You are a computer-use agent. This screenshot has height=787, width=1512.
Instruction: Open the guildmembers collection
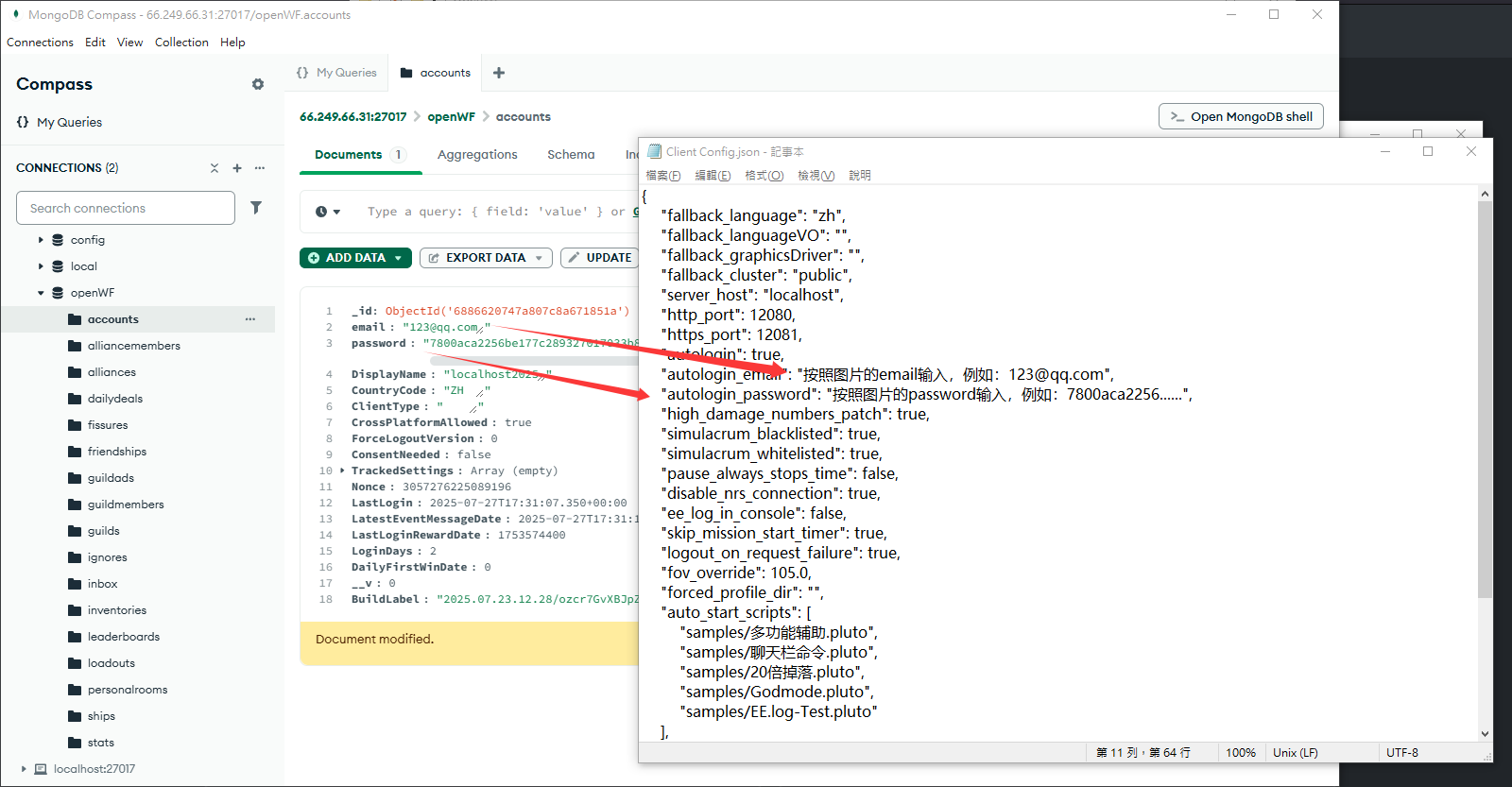tap(126, 505)
